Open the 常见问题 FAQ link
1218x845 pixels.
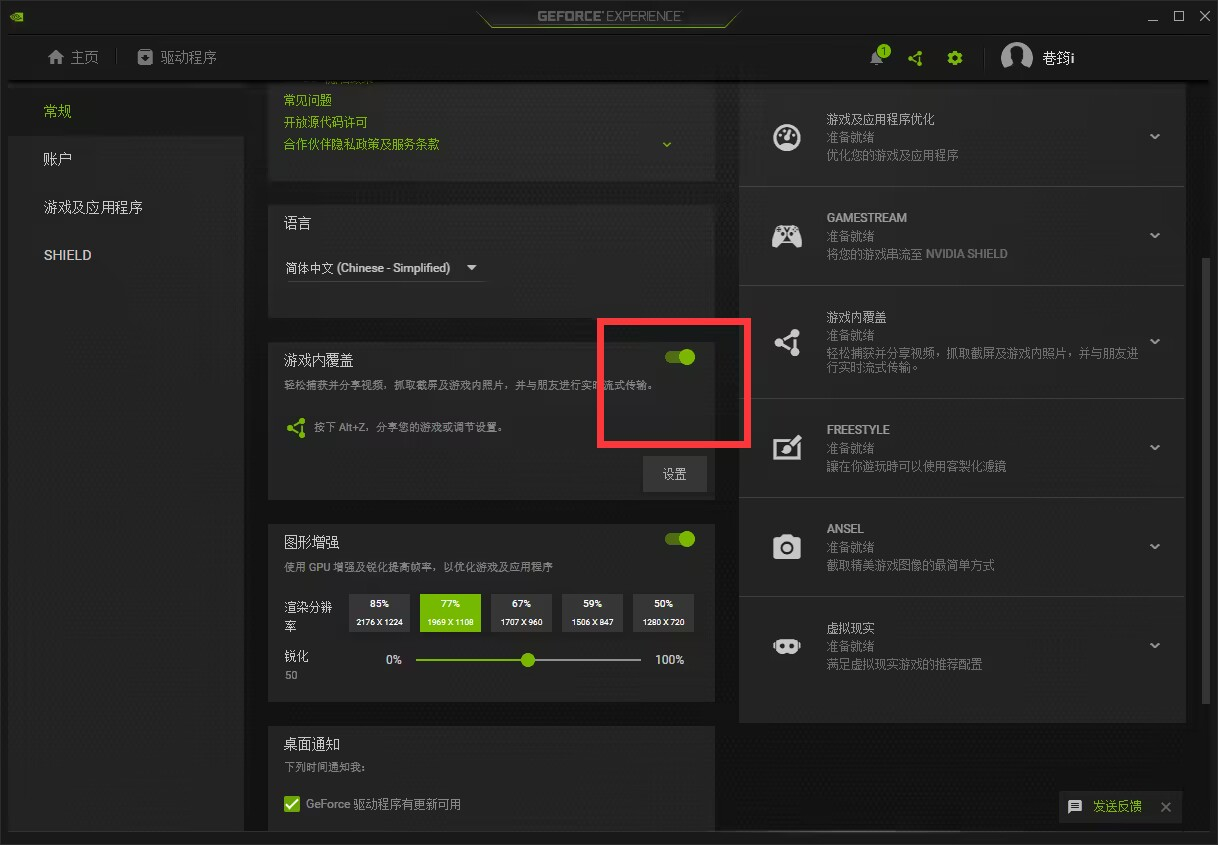308,100
